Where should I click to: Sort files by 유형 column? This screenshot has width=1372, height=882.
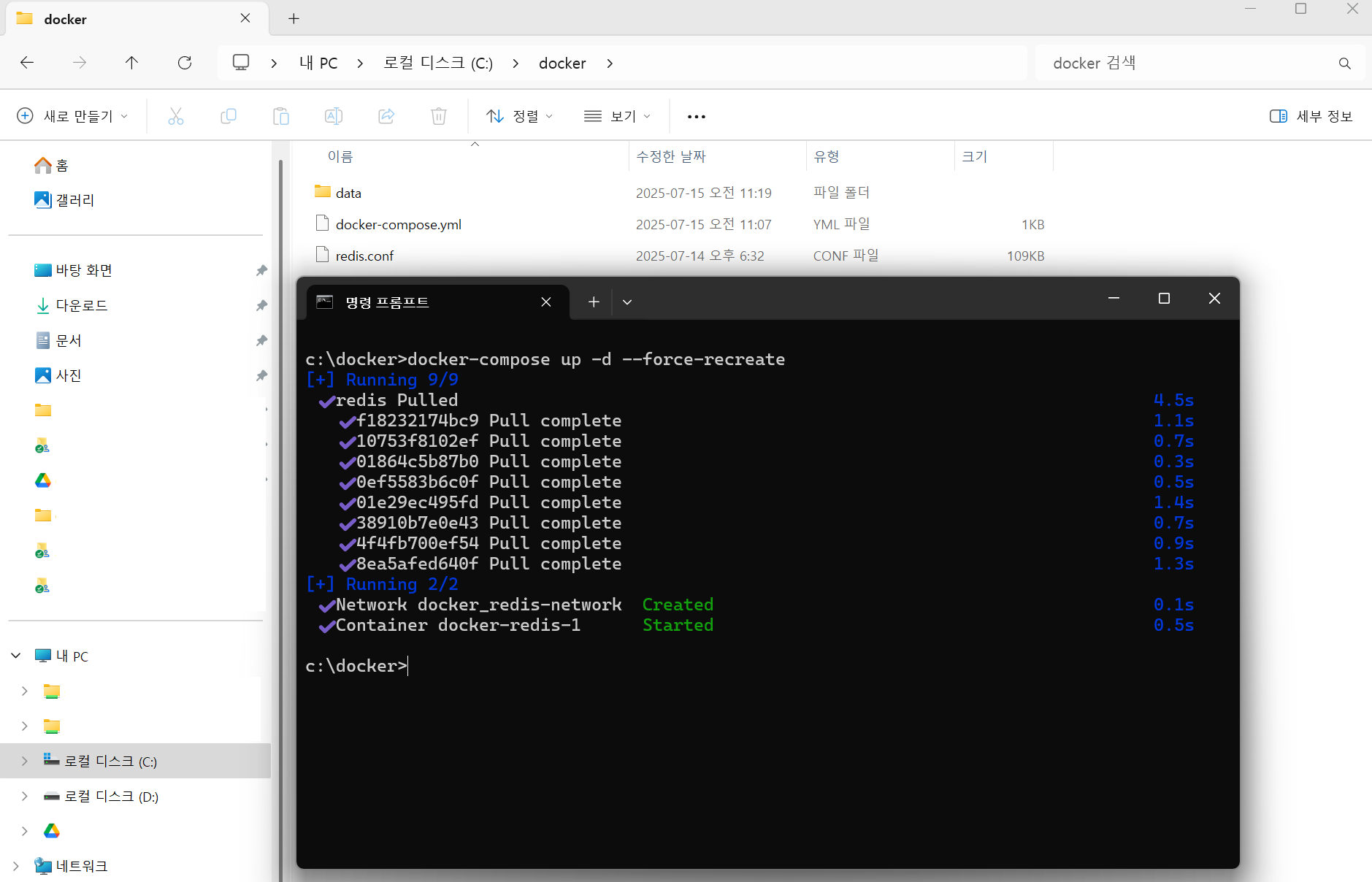click(827, 156)
